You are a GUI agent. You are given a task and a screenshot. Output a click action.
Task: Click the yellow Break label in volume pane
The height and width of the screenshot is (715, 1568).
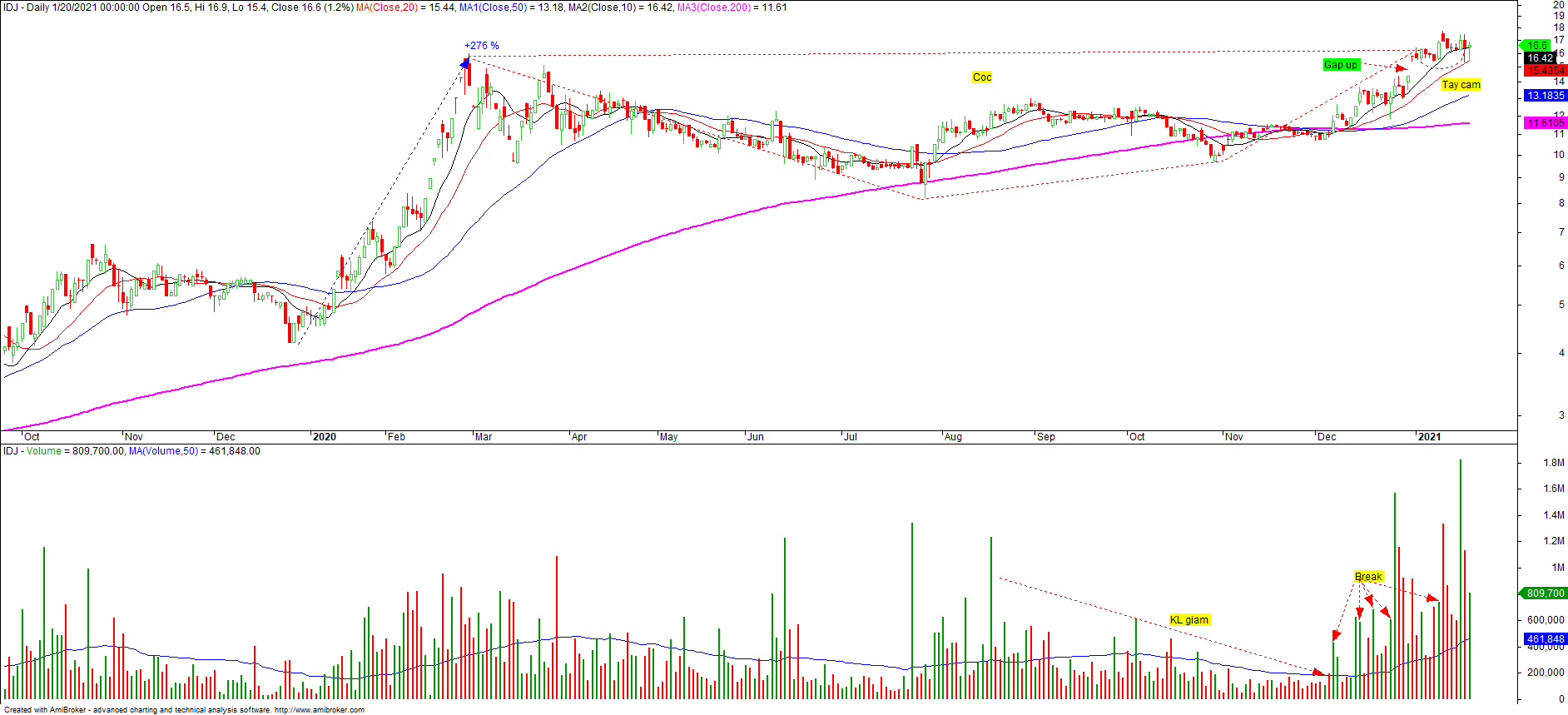tap(1368, 577)
